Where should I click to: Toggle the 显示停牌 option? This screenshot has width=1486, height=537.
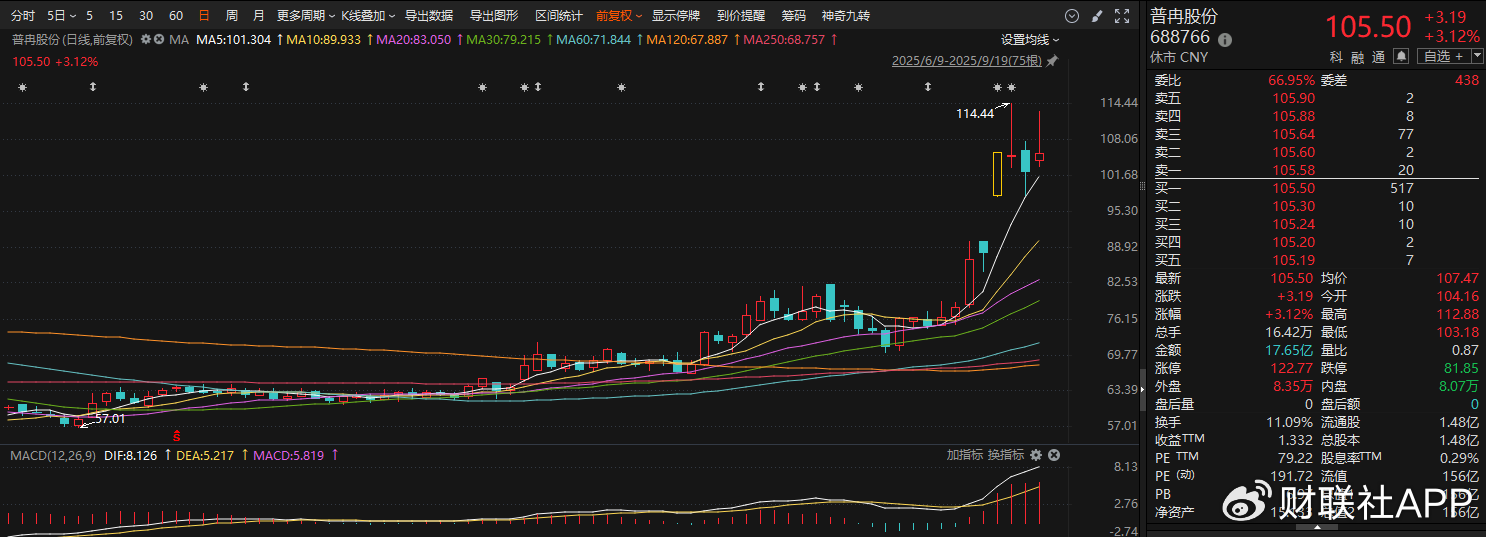tap(676, 16)
